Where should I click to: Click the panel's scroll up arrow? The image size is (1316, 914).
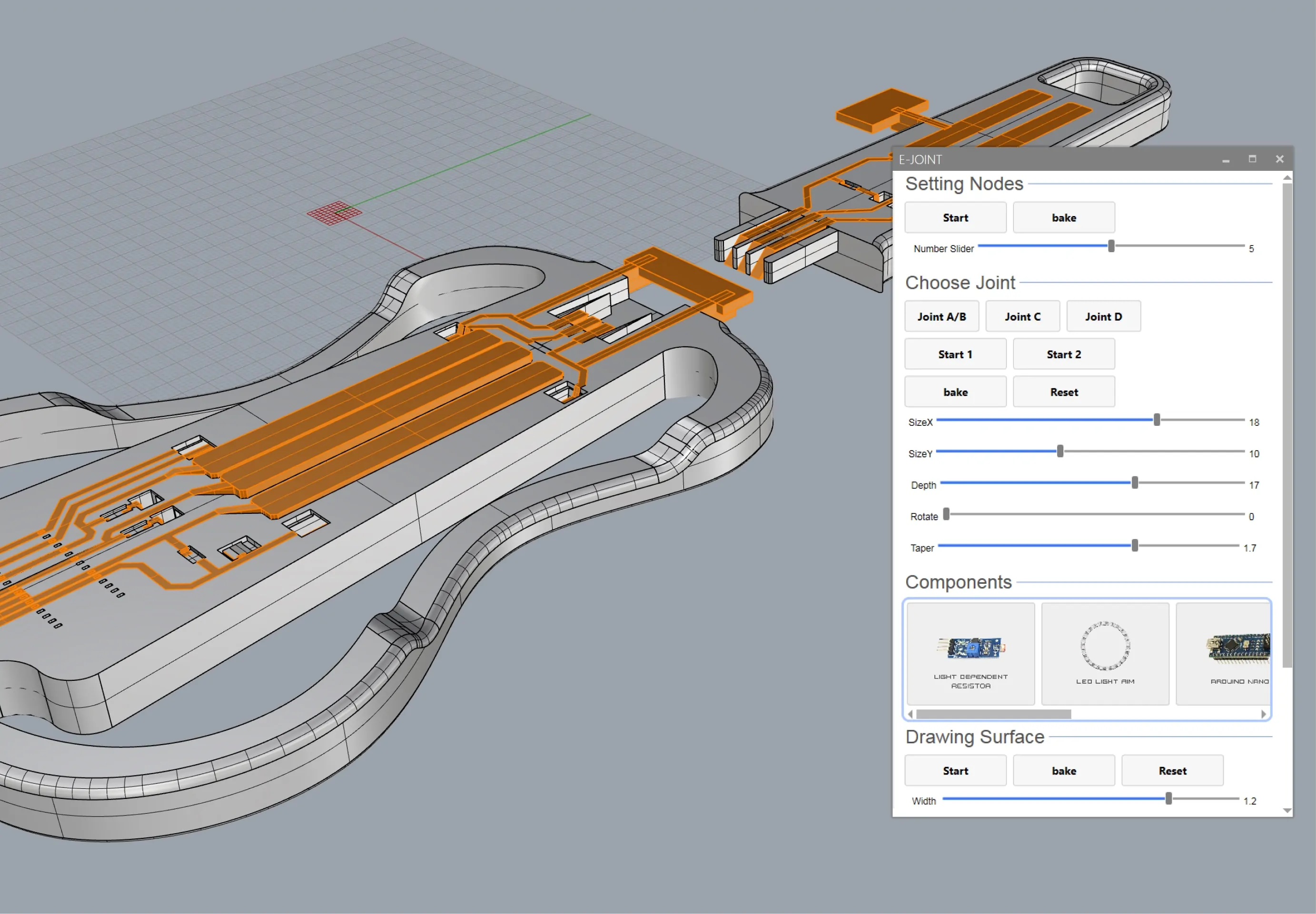(x=1287, y=178)
